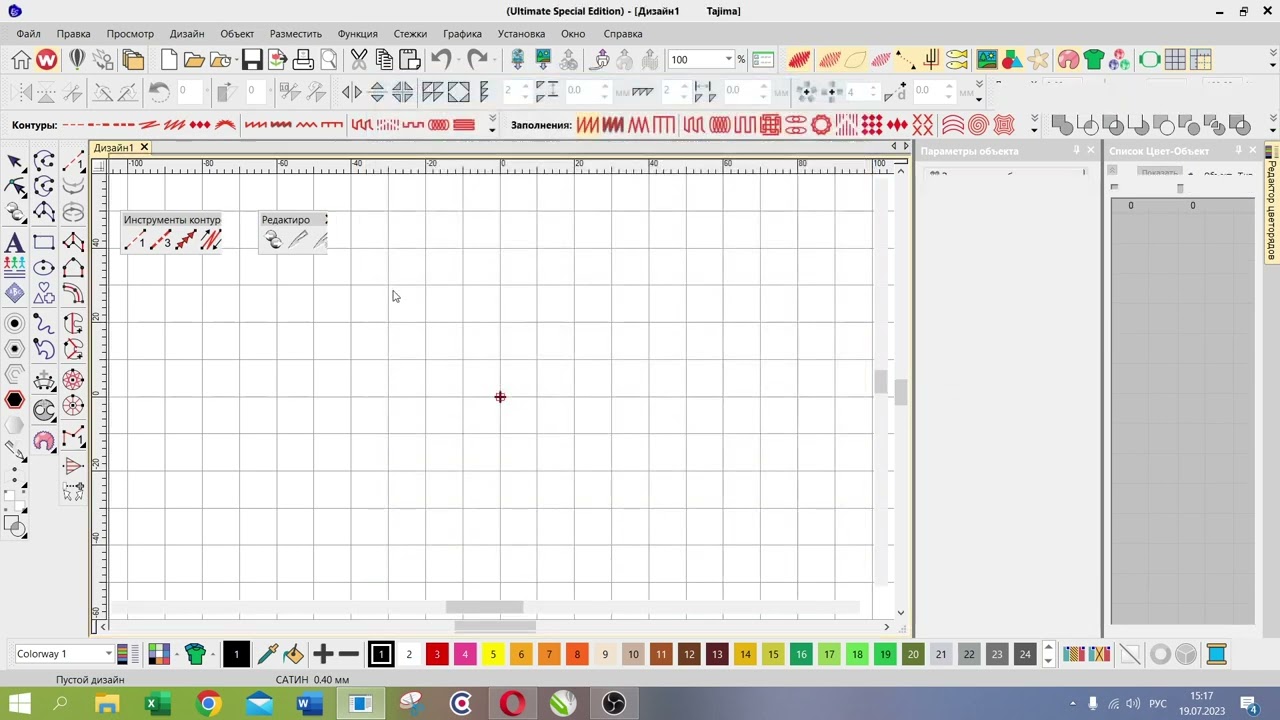Select the Lettering tool (letter A)
Image resolution: width=1280 pixels, height=720 pixels.
pos(14,242)
